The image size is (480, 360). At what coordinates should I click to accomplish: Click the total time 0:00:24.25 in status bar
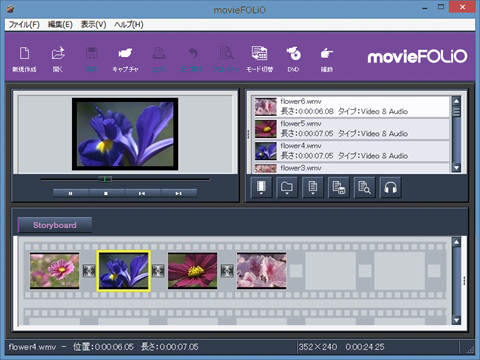click(365, 347)
